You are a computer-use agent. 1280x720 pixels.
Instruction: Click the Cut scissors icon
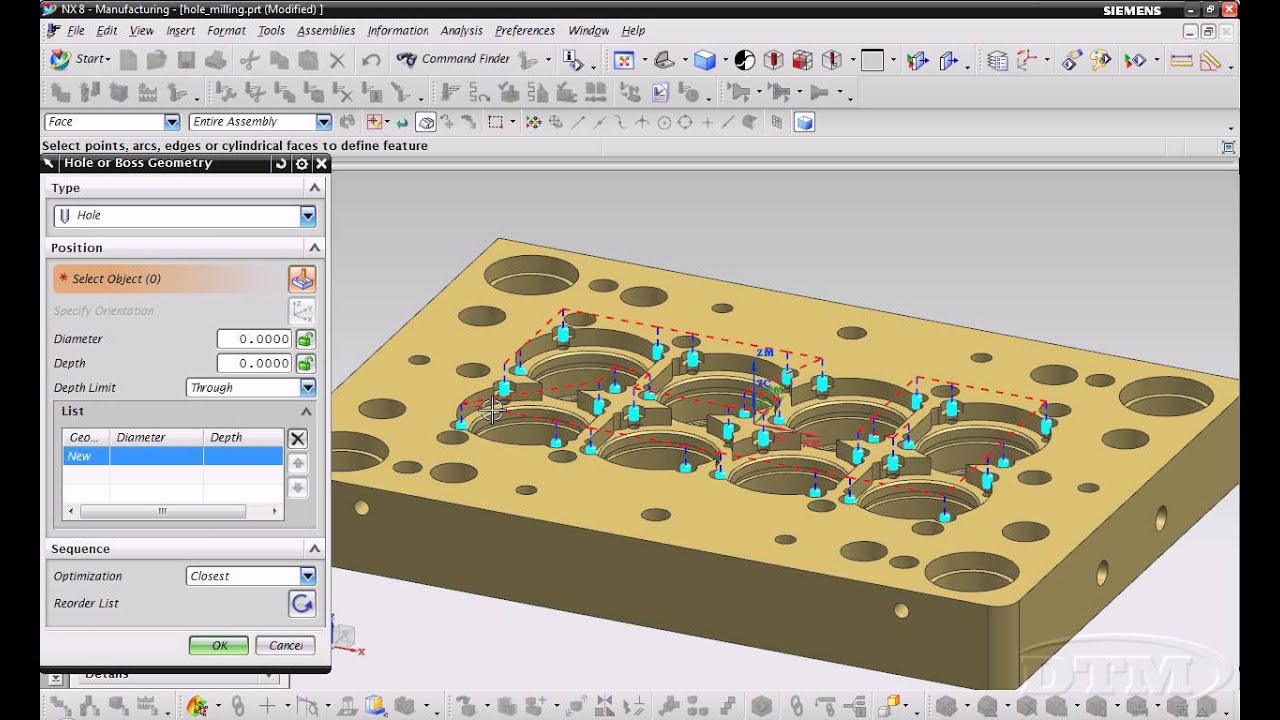(x=251, y=60)
